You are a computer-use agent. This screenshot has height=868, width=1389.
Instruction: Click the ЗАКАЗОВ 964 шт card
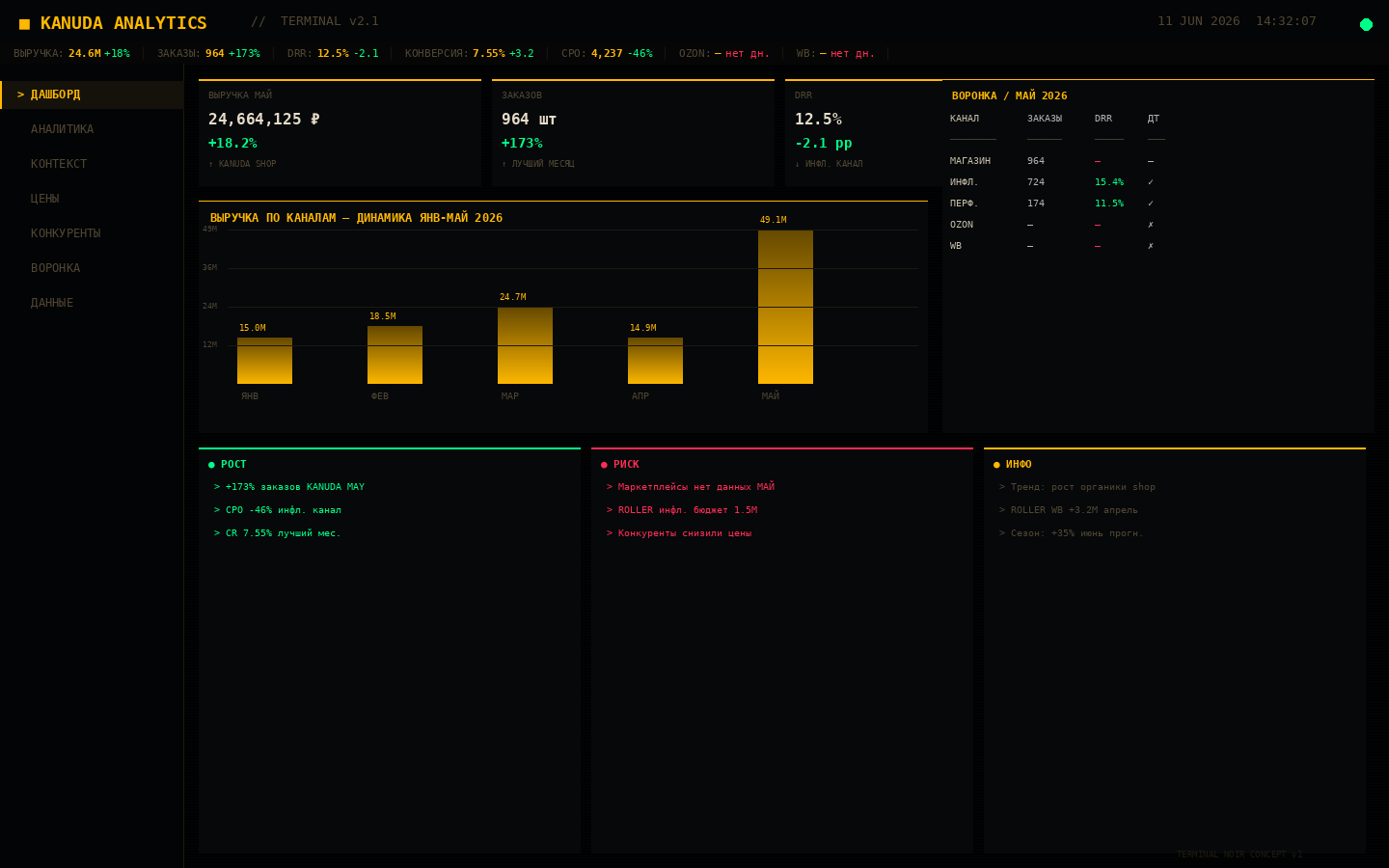[633, 133]
